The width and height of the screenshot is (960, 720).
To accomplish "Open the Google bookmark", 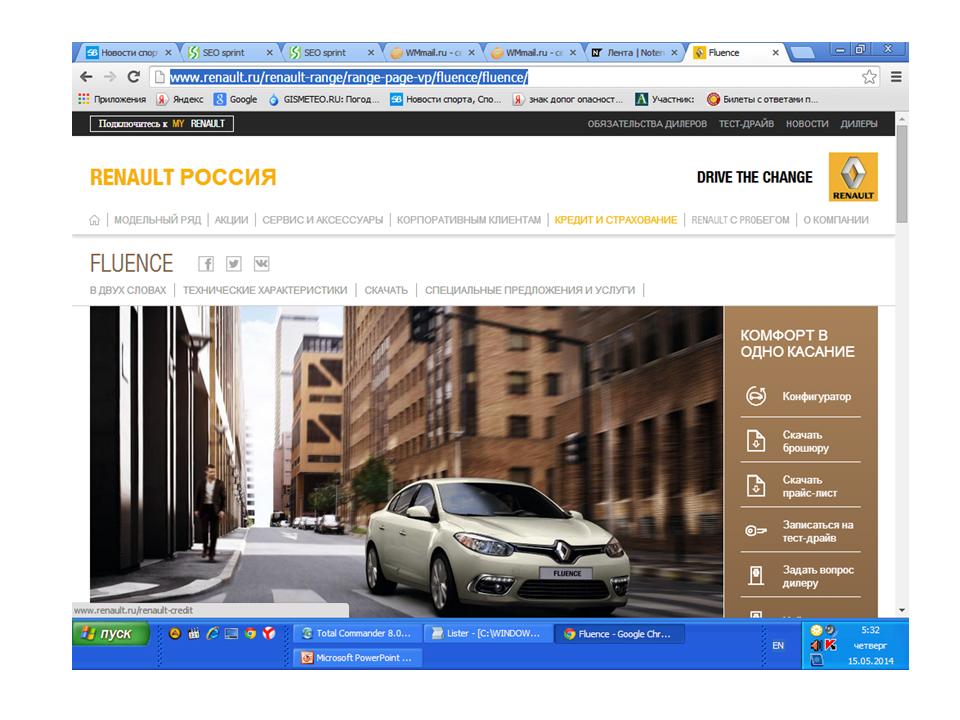I will [236, 99].
